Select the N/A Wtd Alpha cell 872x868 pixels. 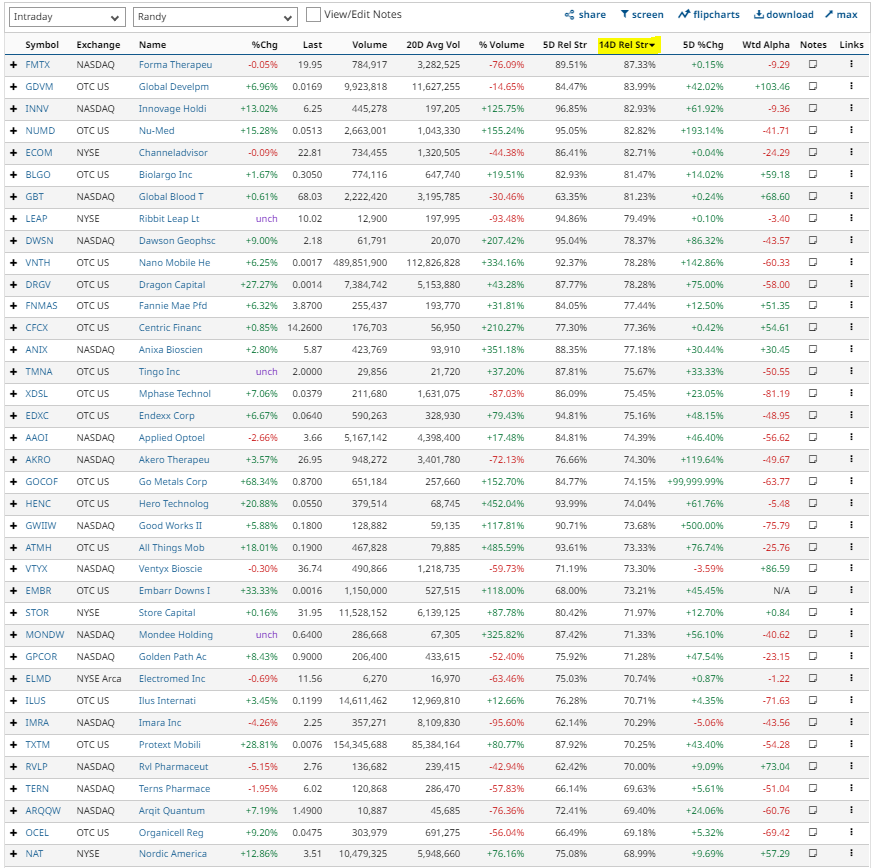781,591
